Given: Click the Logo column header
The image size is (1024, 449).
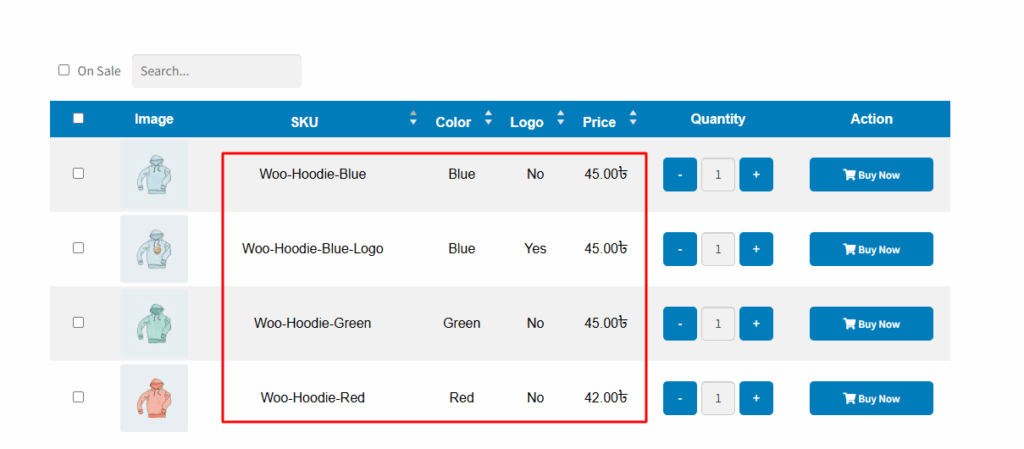Looking at the screenshot, I should click(x=527, y=122).
